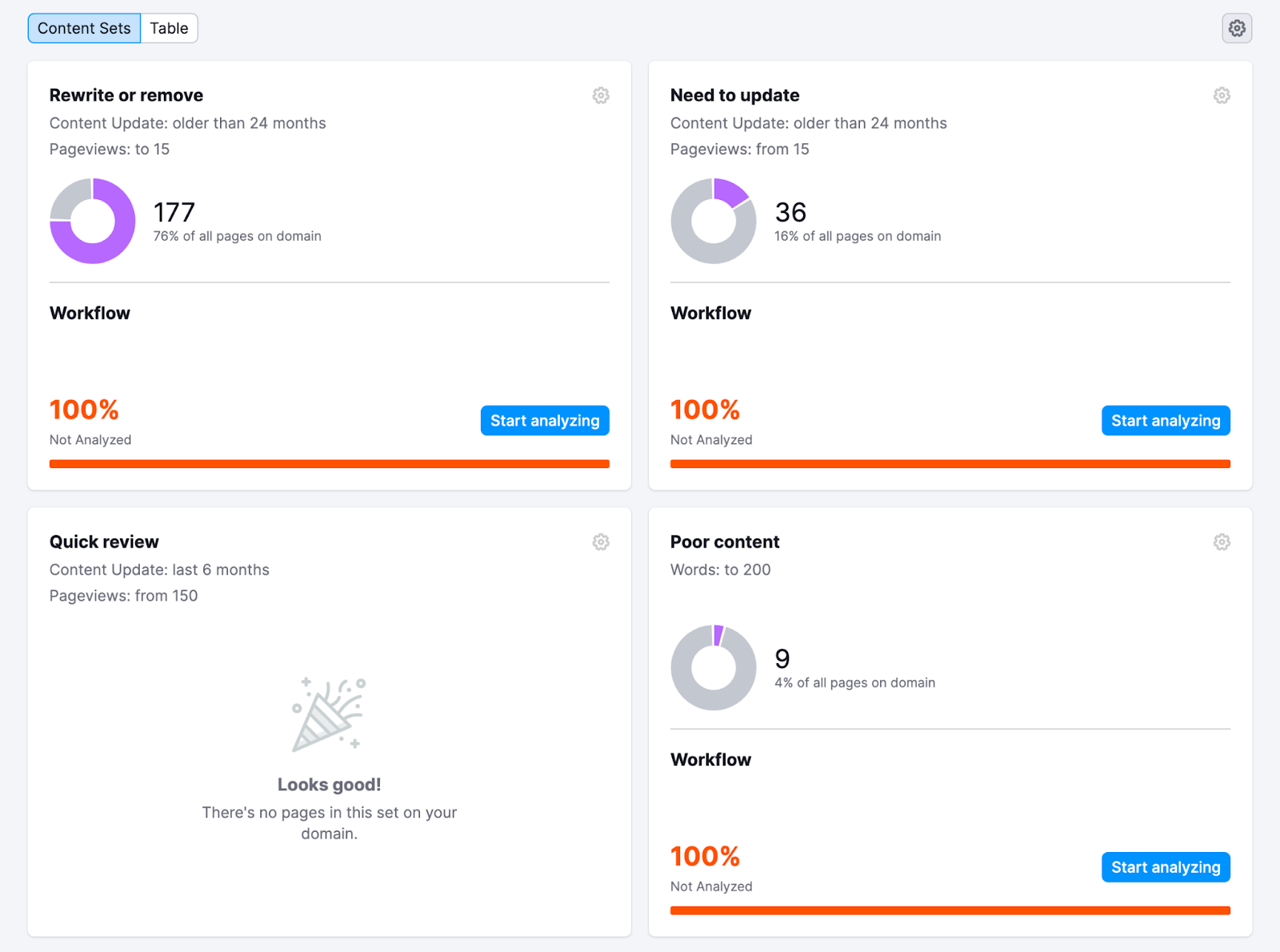Start analyzing the Poor content set
1280x952 pixels.
tap(1166, 867)
